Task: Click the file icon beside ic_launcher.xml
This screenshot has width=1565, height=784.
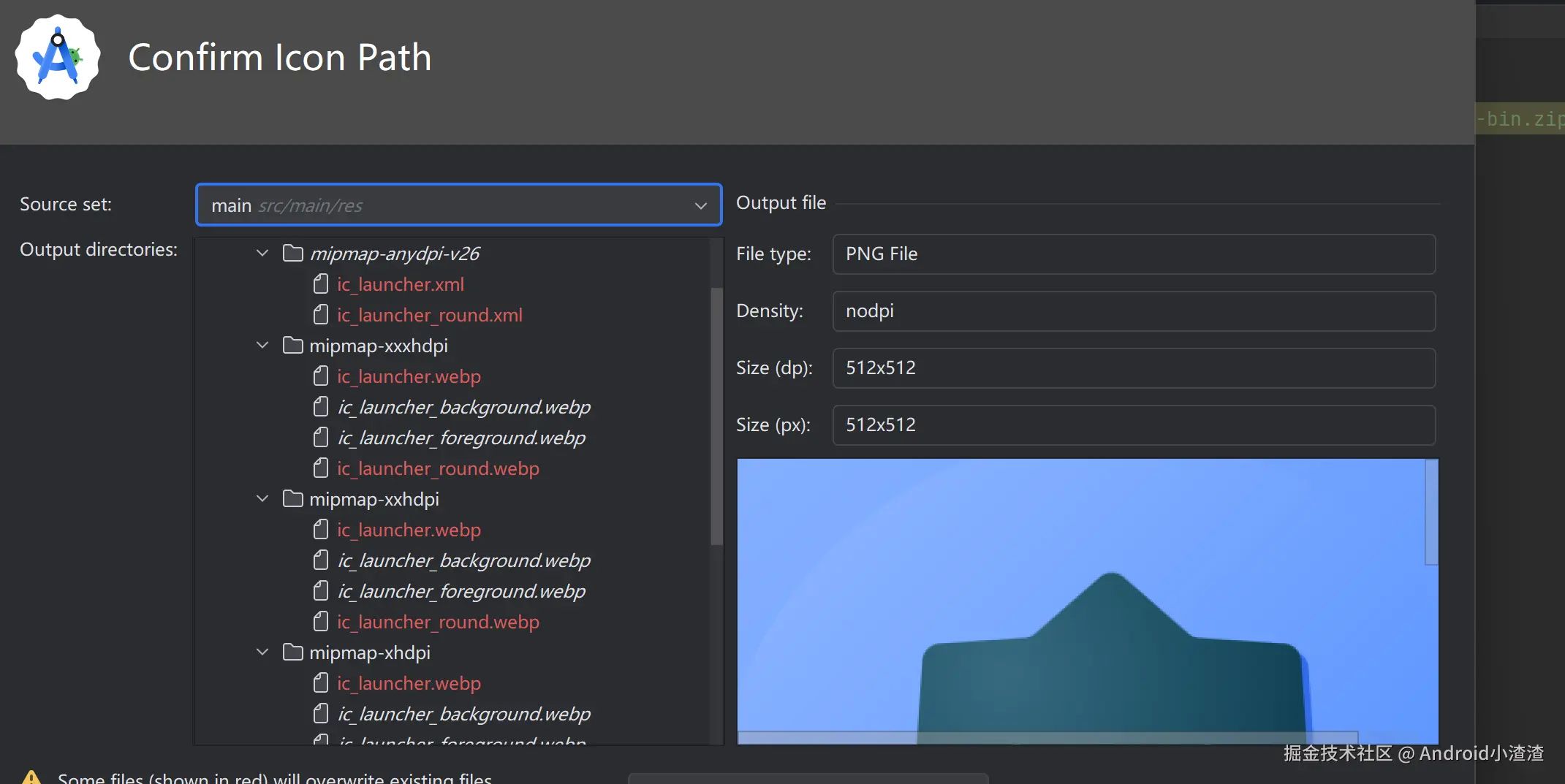Action: pos(321,284)
